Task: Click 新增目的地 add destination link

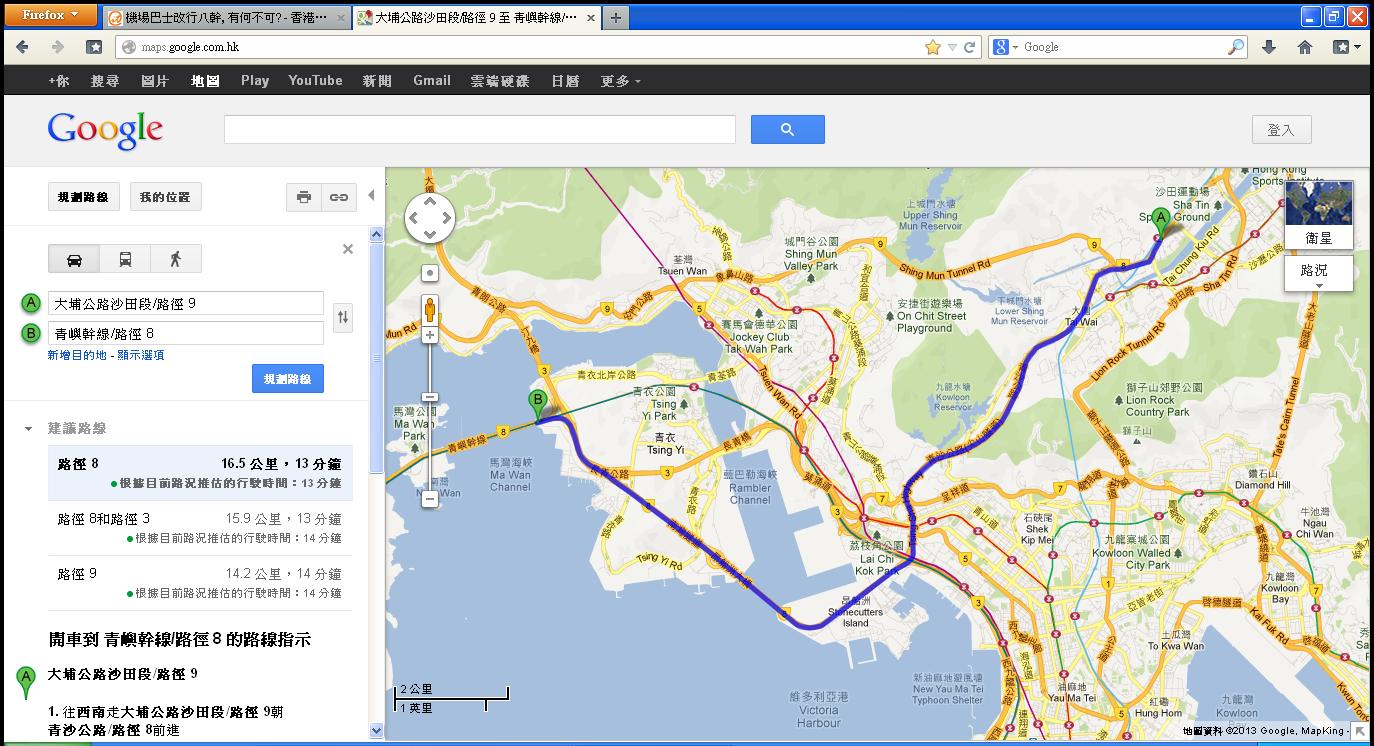Action: click(x=78, y=355)
